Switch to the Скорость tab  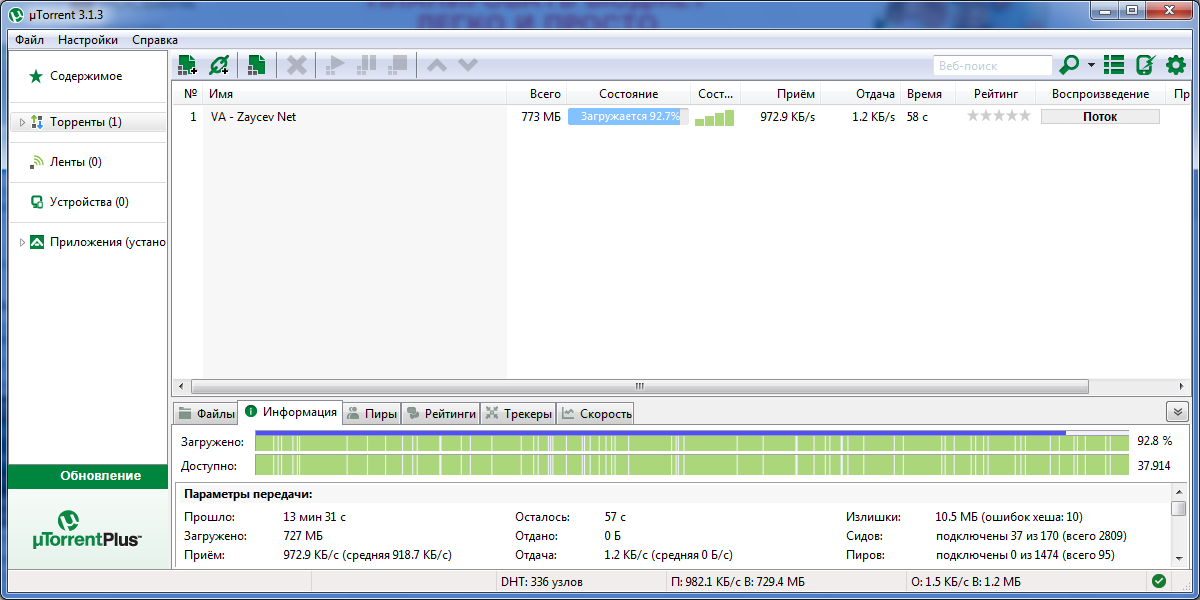596,414
